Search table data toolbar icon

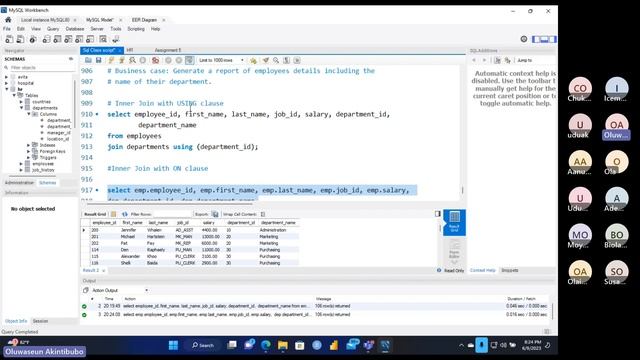coord(103,39)
